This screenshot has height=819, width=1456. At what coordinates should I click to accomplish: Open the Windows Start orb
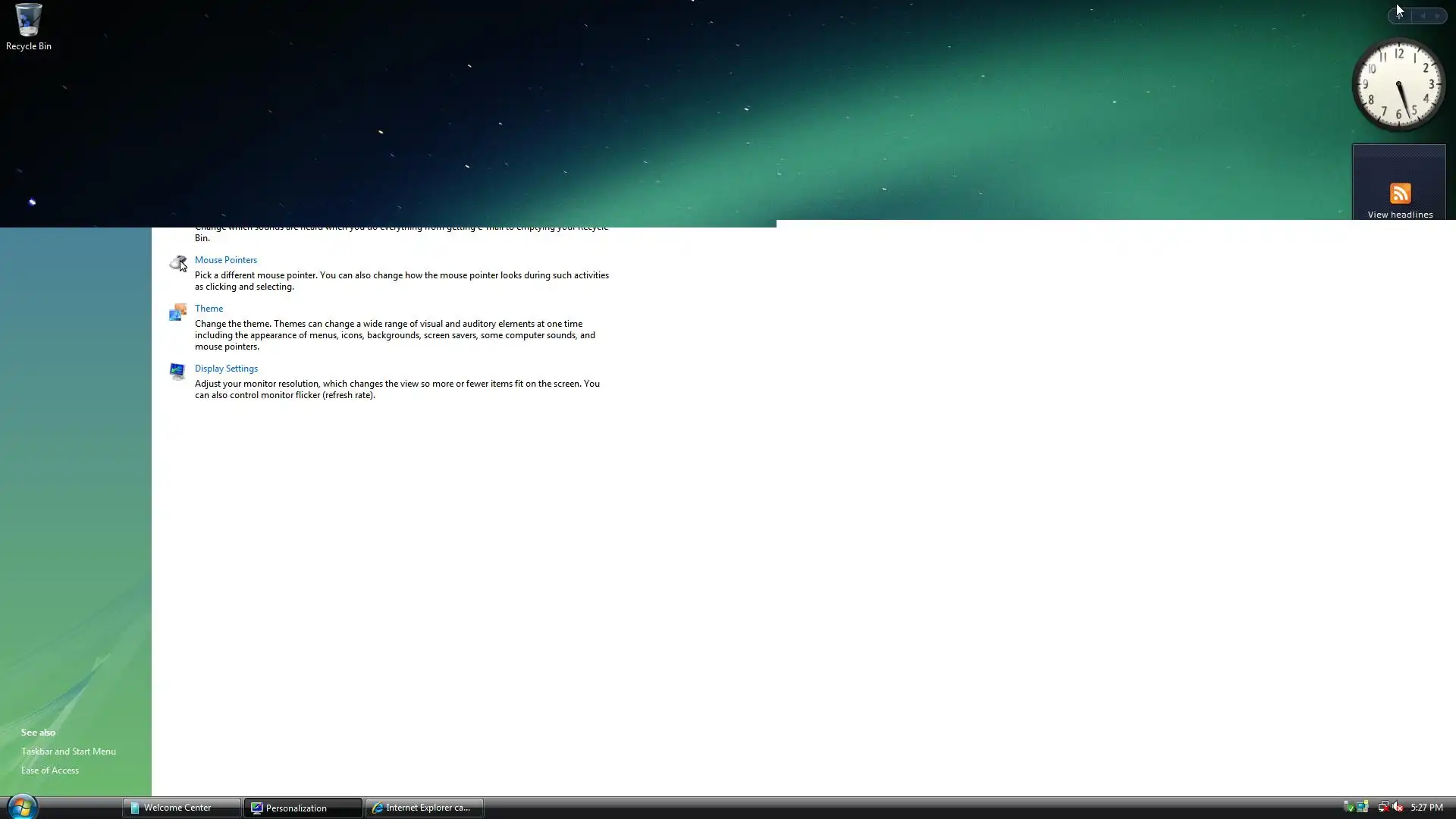(x=22, y=806)
